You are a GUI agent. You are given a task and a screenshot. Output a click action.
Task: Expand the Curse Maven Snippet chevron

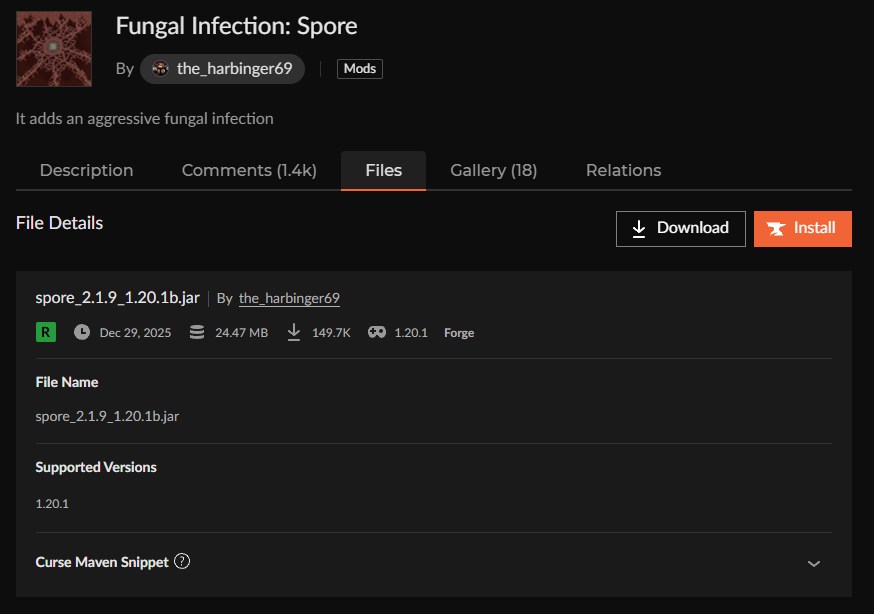pyautogui.click(x=814, y=563)
